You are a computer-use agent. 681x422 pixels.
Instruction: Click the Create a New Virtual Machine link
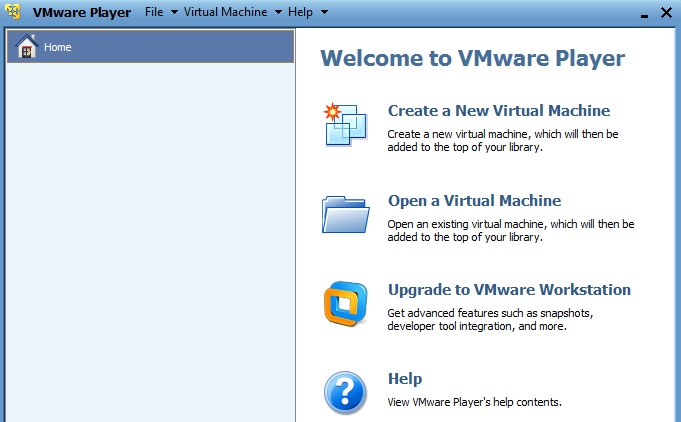point(499,111)
